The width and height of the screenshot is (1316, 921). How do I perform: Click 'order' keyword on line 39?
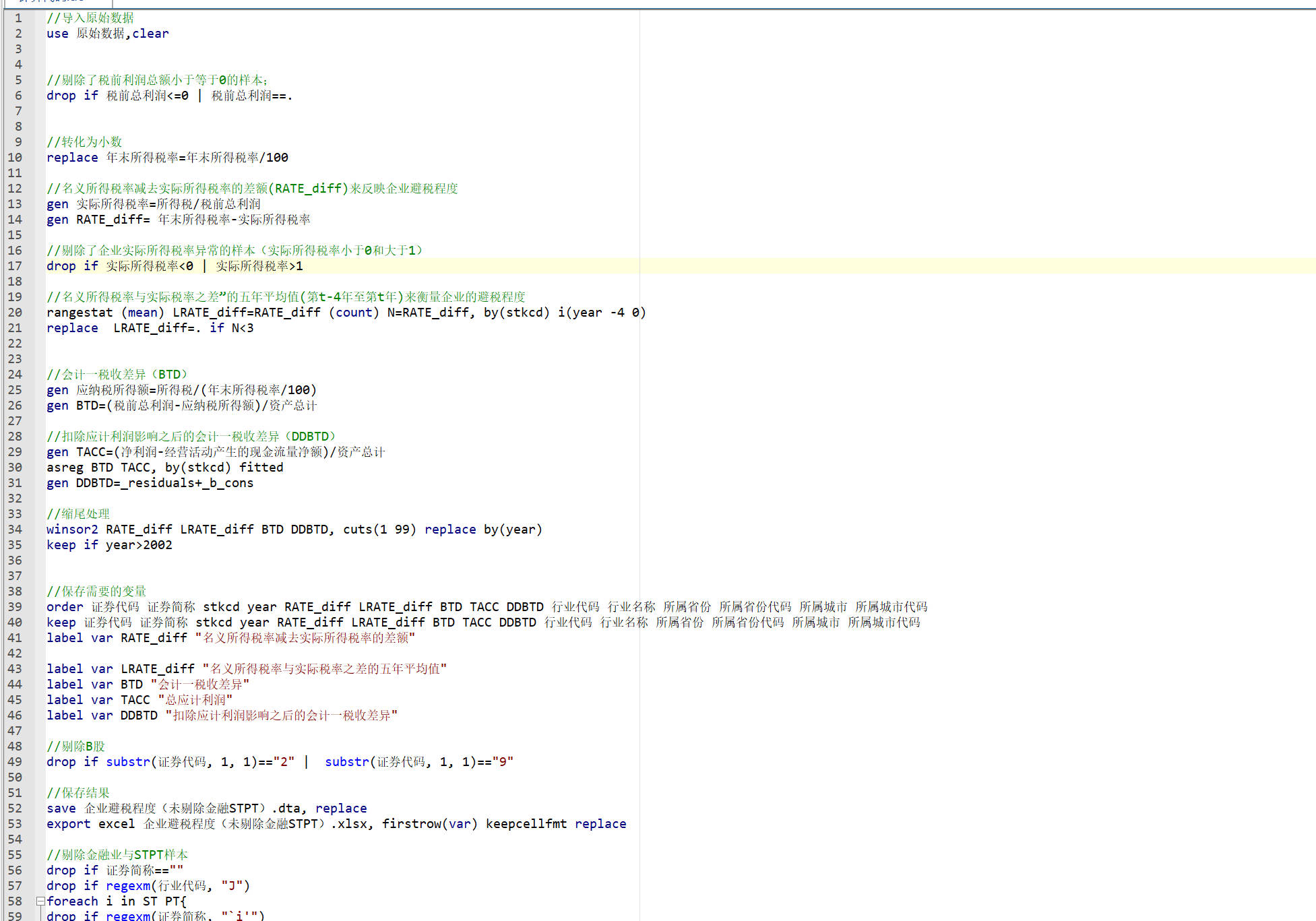(x=65, y=607)
